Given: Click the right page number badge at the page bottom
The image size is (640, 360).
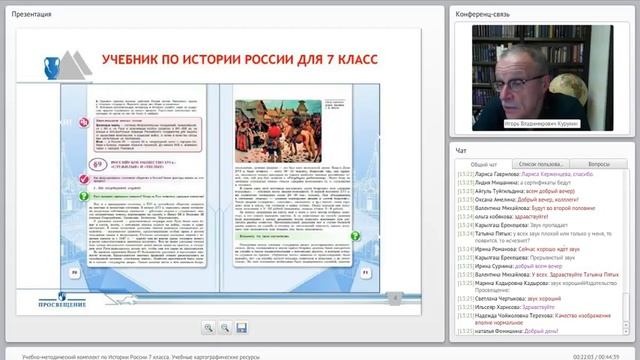Looking at the screenshot, I should point(366,273).
